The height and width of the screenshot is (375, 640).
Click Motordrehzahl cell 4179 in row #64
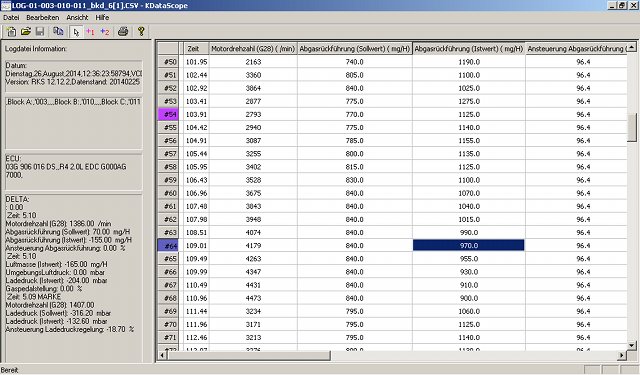253,246
